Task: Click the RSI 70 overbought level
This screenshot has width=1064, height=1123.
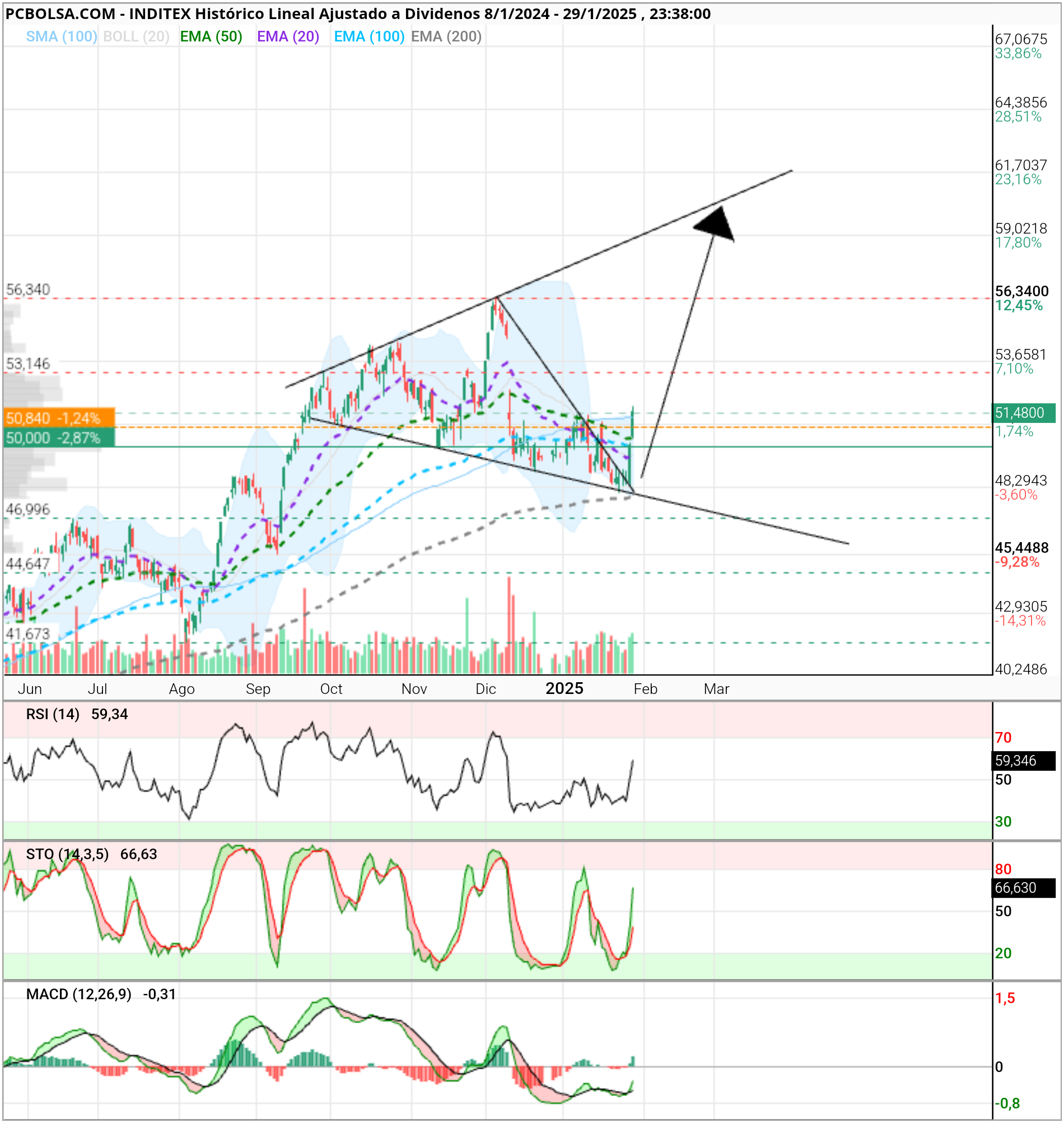Action: pos(1004,738)
